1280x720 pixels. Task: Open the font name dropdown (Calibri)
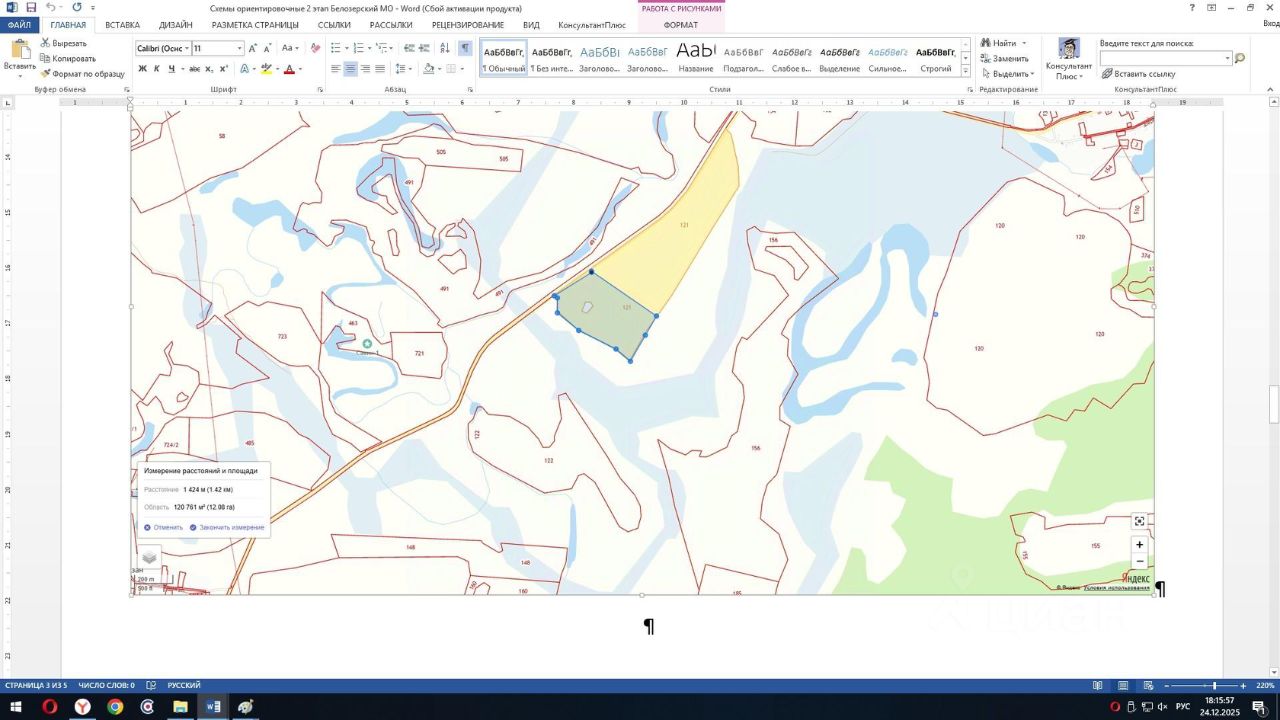pyautogui.click(x=187, y=48)
